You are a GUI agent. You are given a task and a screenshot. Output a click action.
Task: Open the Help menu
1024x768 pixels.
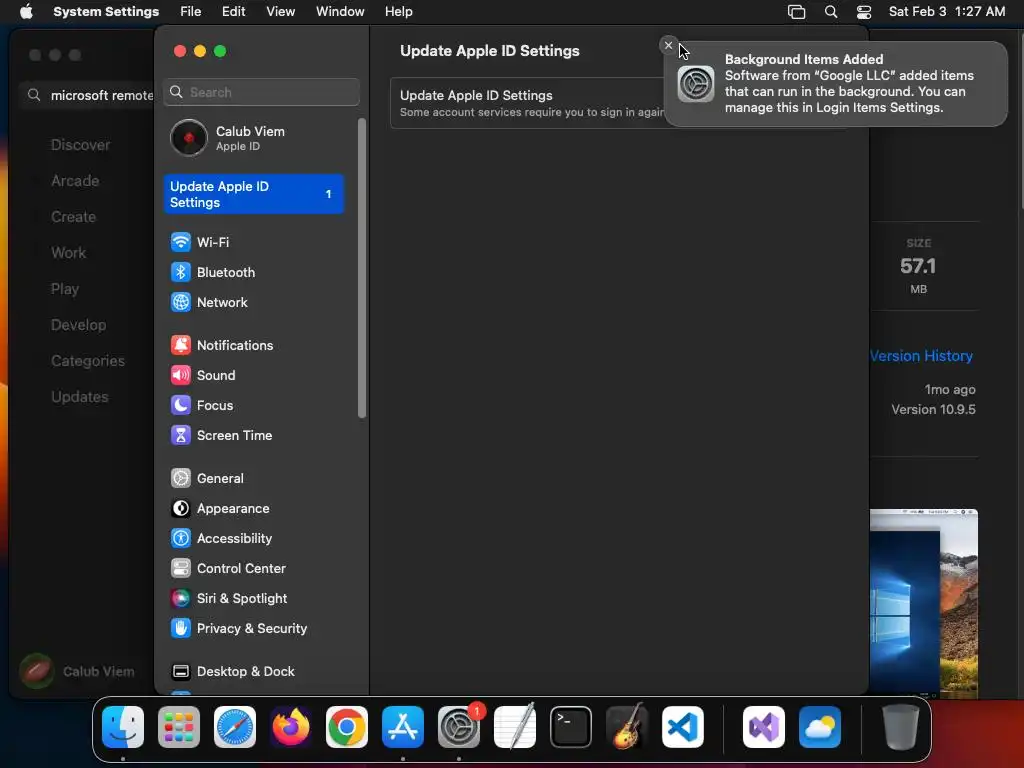(398, 12)
